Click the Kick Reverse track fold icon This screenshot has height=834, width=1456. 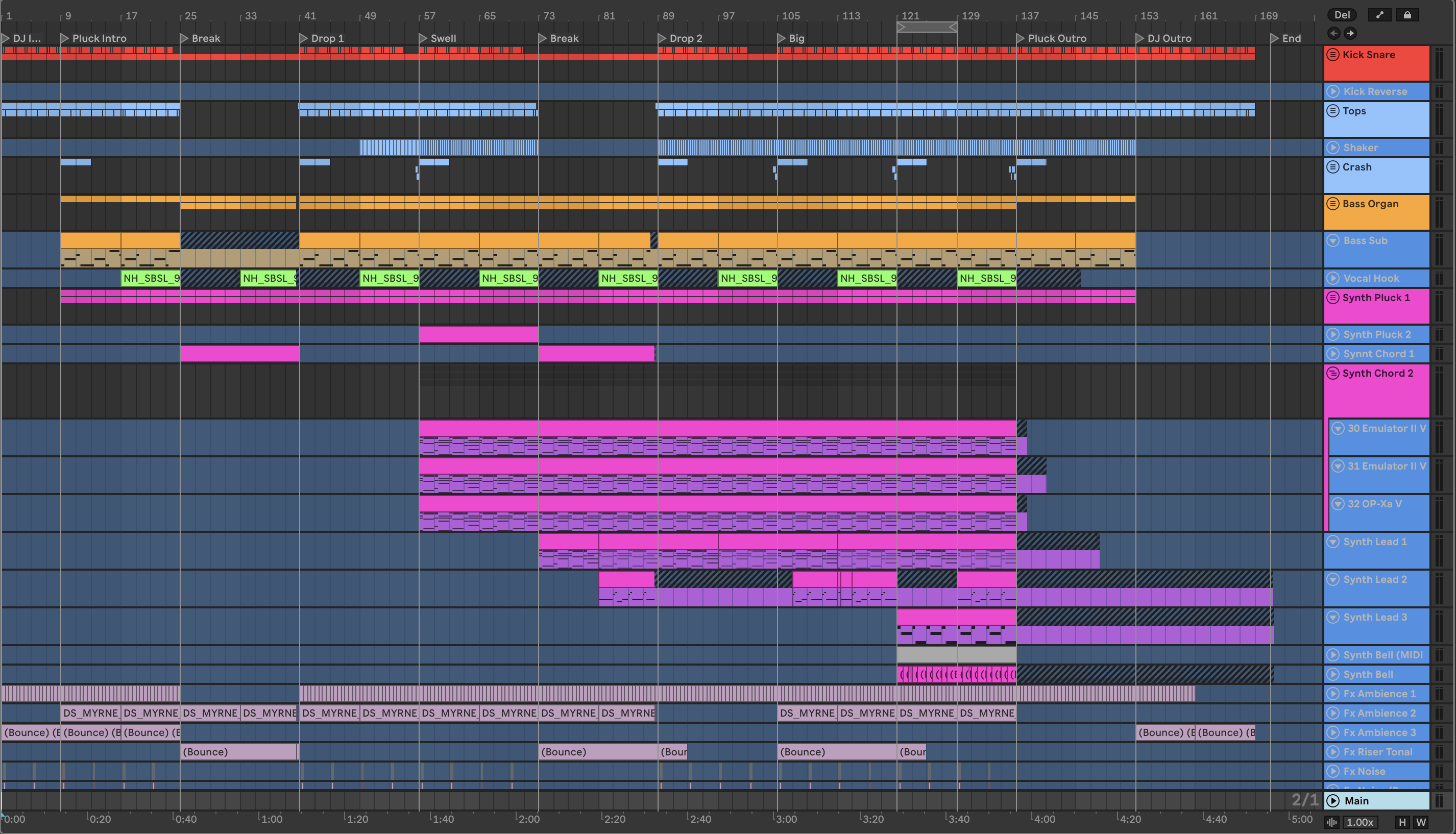coord(1333,92)
